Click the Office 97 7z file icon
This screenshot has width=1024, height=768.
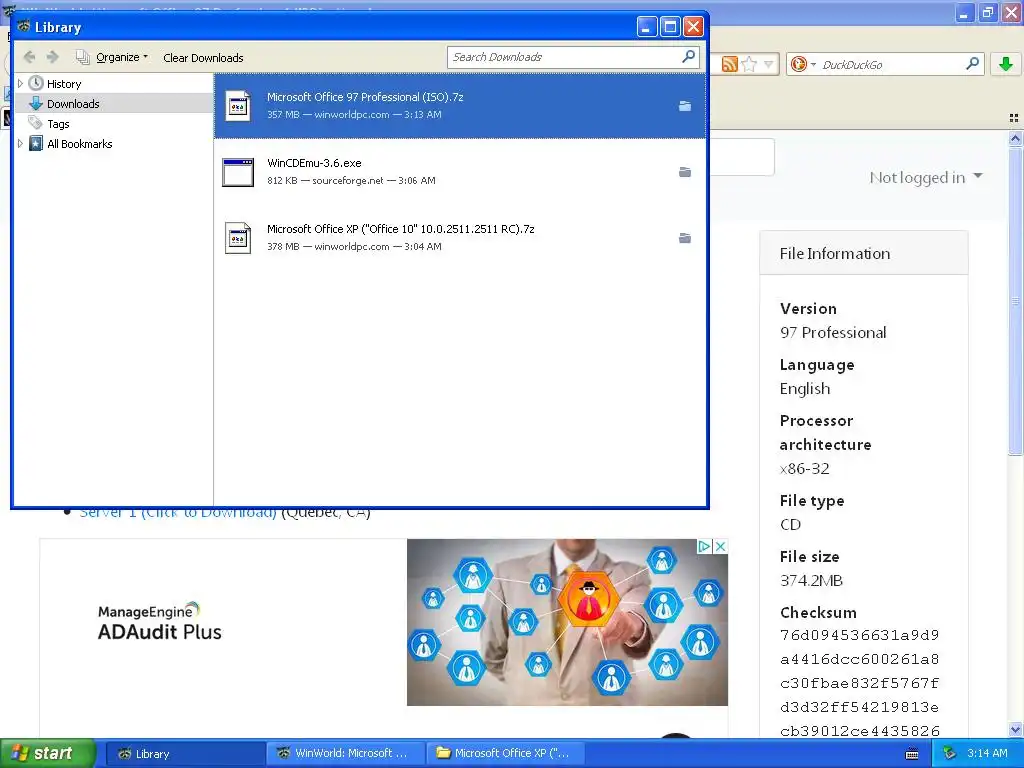pyautogui.click(x=238, y=106)
